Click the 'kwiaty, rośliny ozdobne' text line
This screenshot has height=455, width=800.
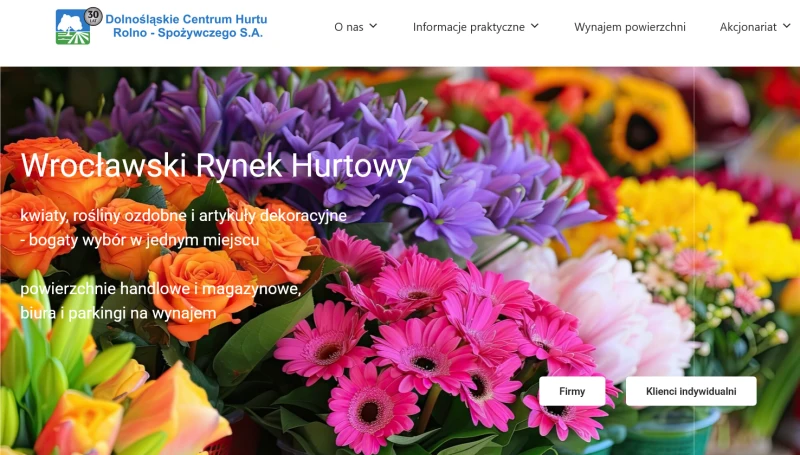pyautogui.click(x=183, y=215)
